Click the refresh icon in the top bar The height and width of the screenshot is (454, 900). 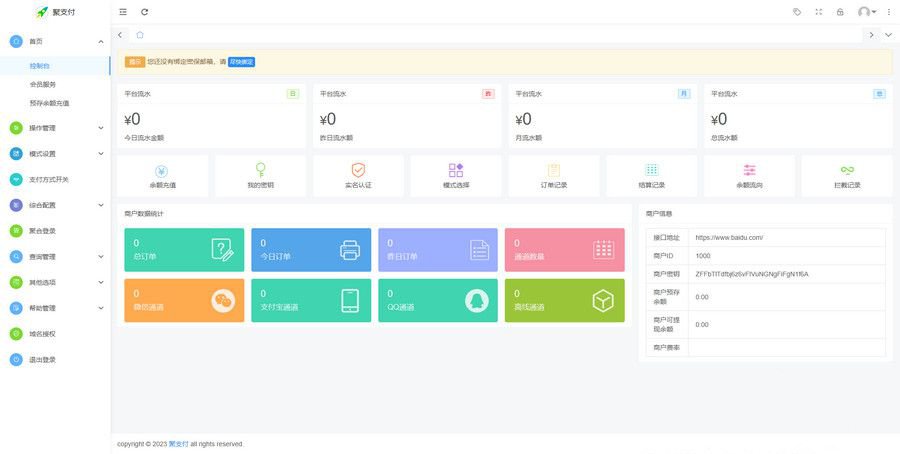tap(145, 12)
